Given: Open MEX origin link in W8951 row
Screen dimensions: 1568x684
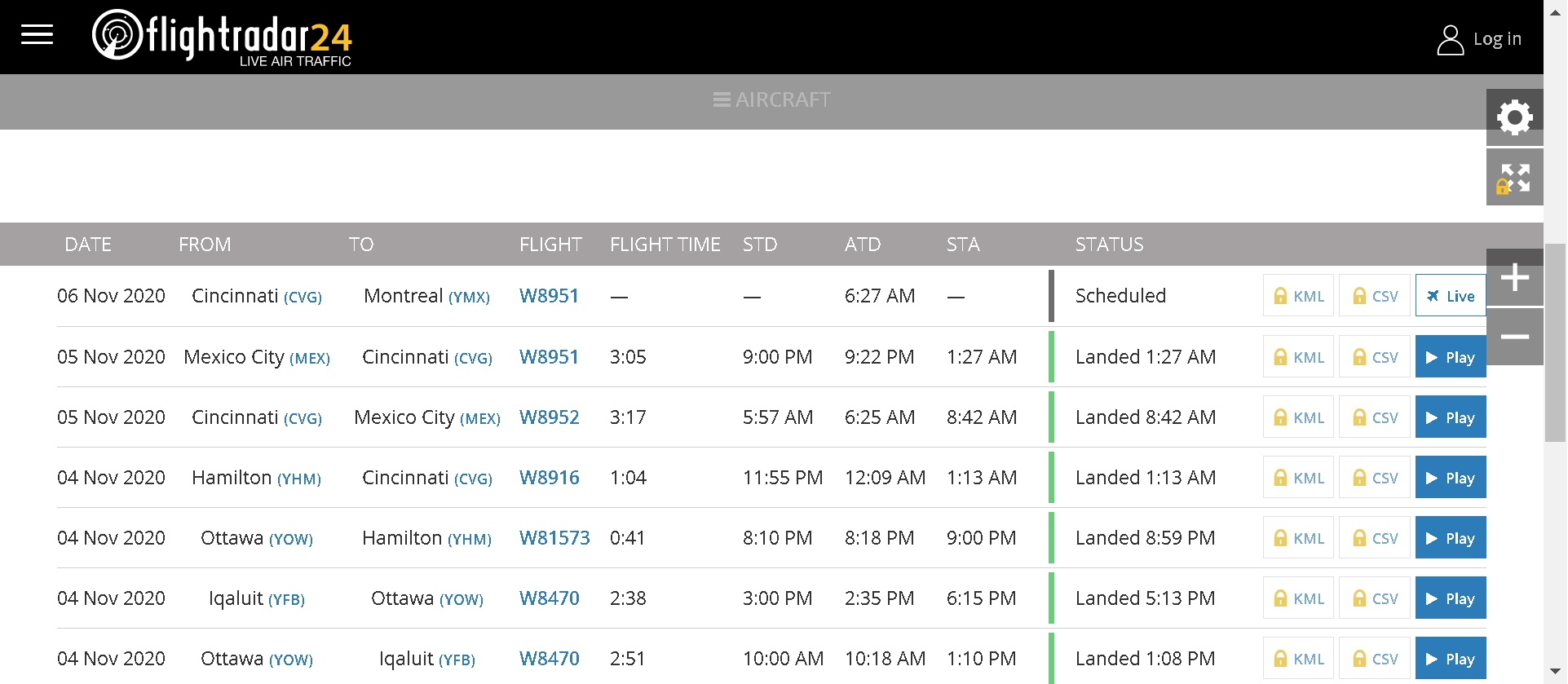Looking at the screenshot, I should (x=310, y=359).
